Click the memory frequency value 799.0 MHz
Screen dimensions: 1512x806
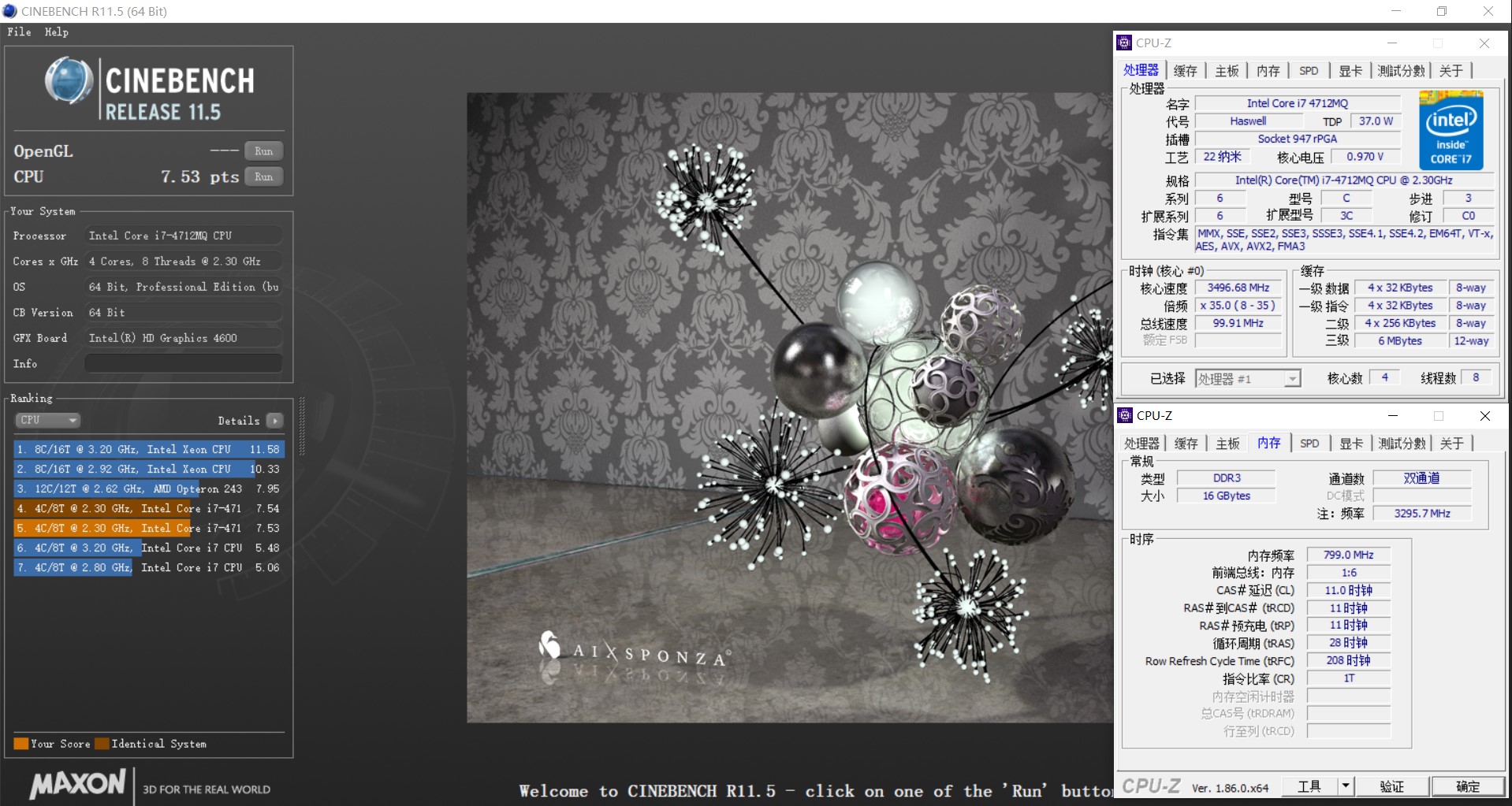click(x=1348, y=555)
